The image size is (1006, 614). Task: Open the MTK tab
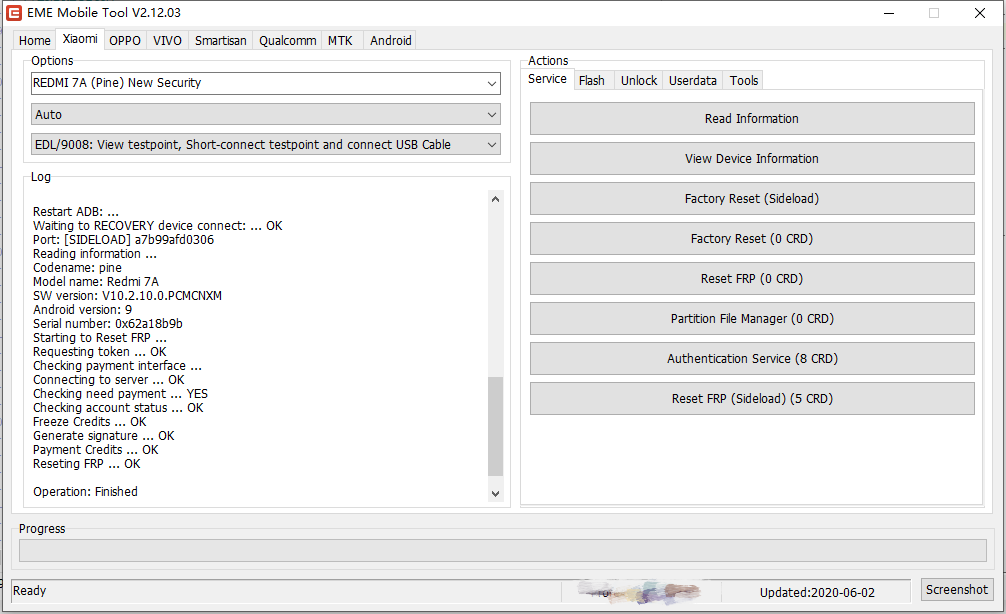[340, 40]
